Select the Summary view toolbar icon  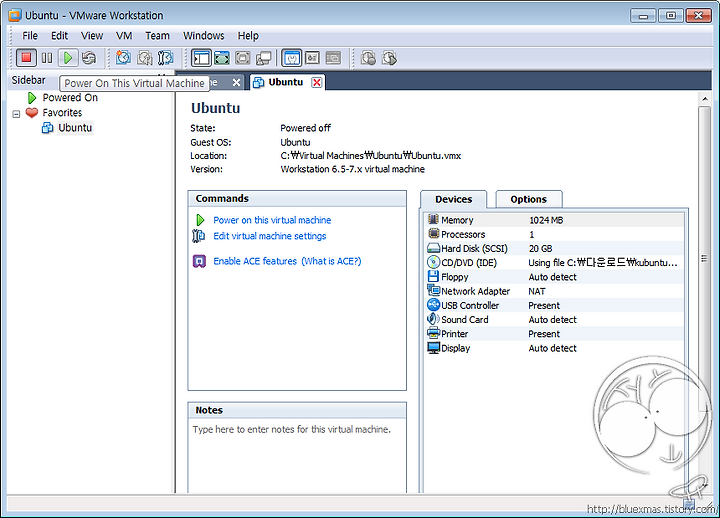292,58
